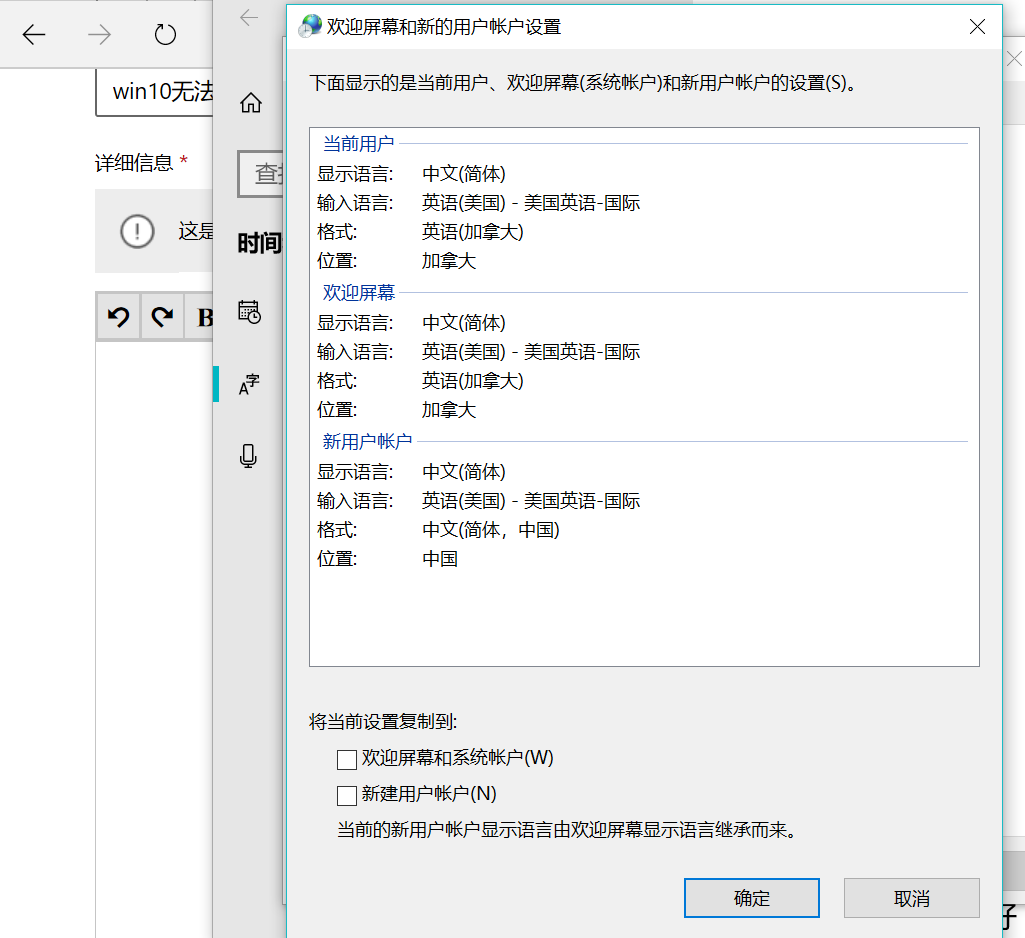The height and width of the screenshot is (938, 1025).
Task: Click the Home icon in the sidebar
Action: (249, 101)
